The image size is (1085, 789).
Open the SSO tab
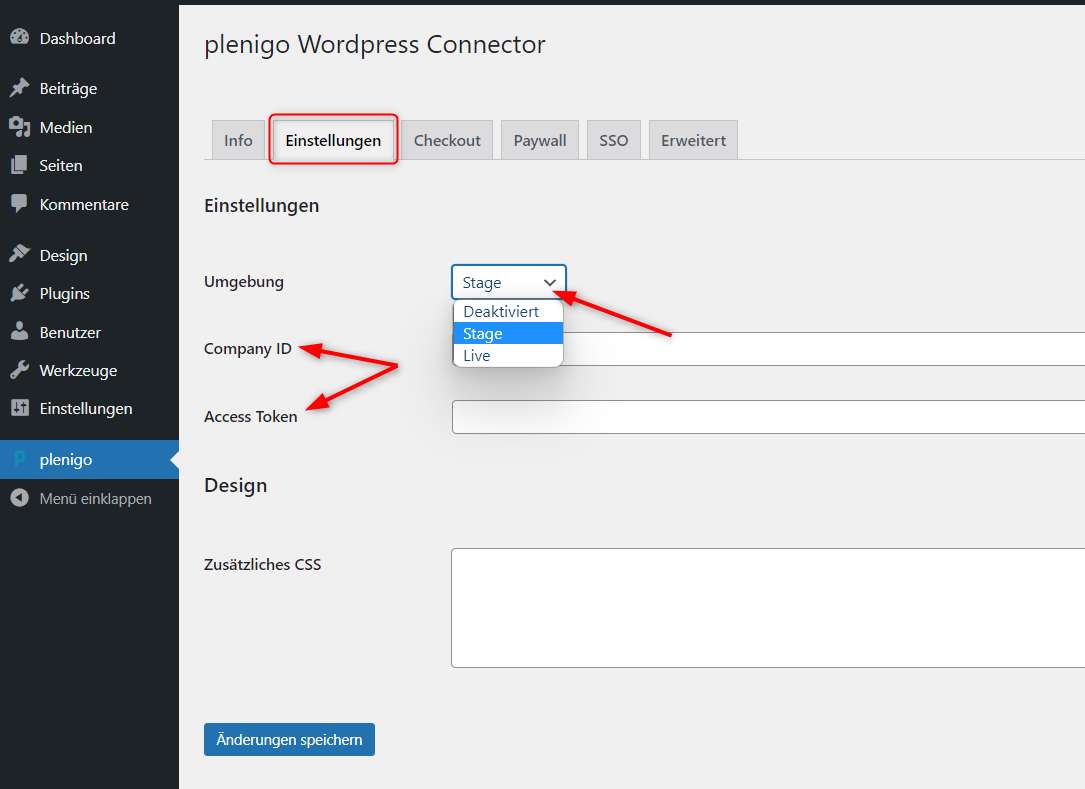[614, 140]
